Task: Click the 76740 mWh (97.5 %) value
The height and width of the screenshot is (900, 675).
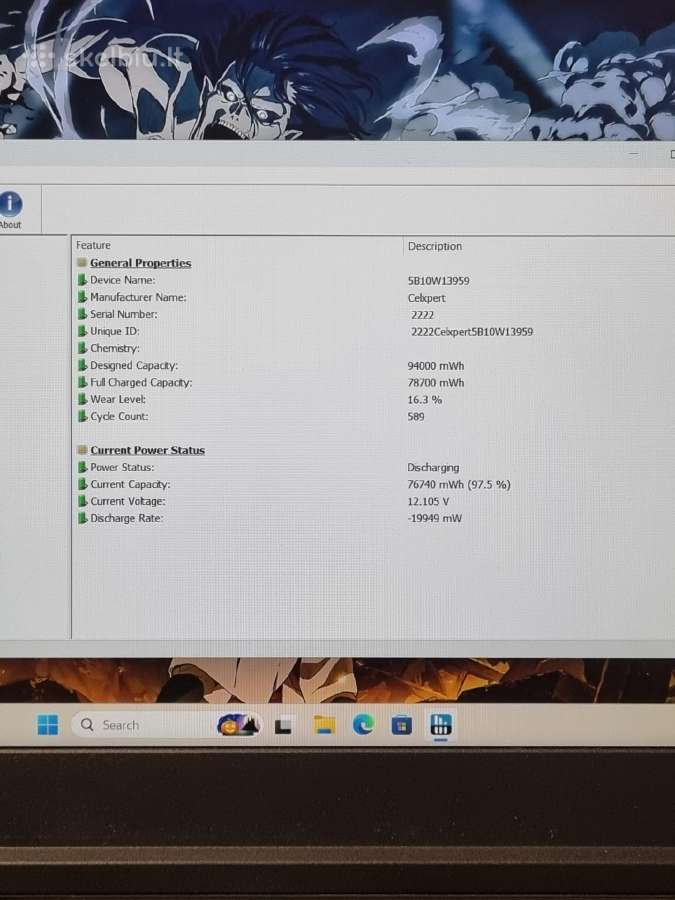Action: (459, 484)
